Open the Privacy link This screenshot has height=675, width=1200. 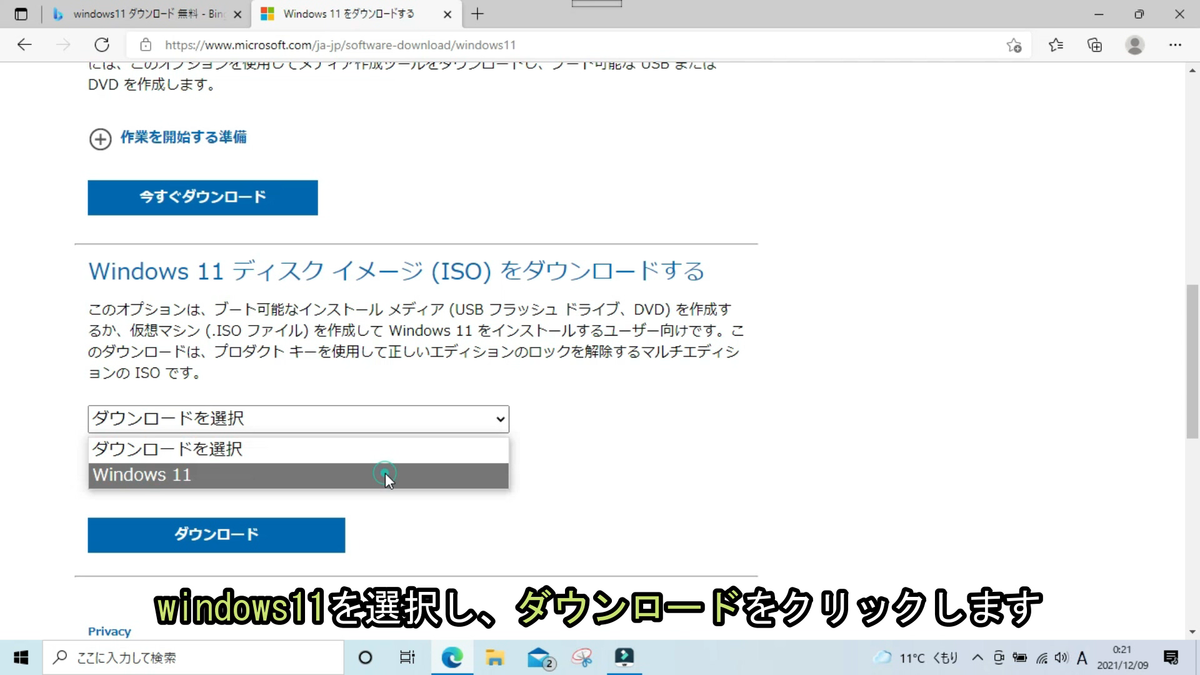(x=109, y=631)
